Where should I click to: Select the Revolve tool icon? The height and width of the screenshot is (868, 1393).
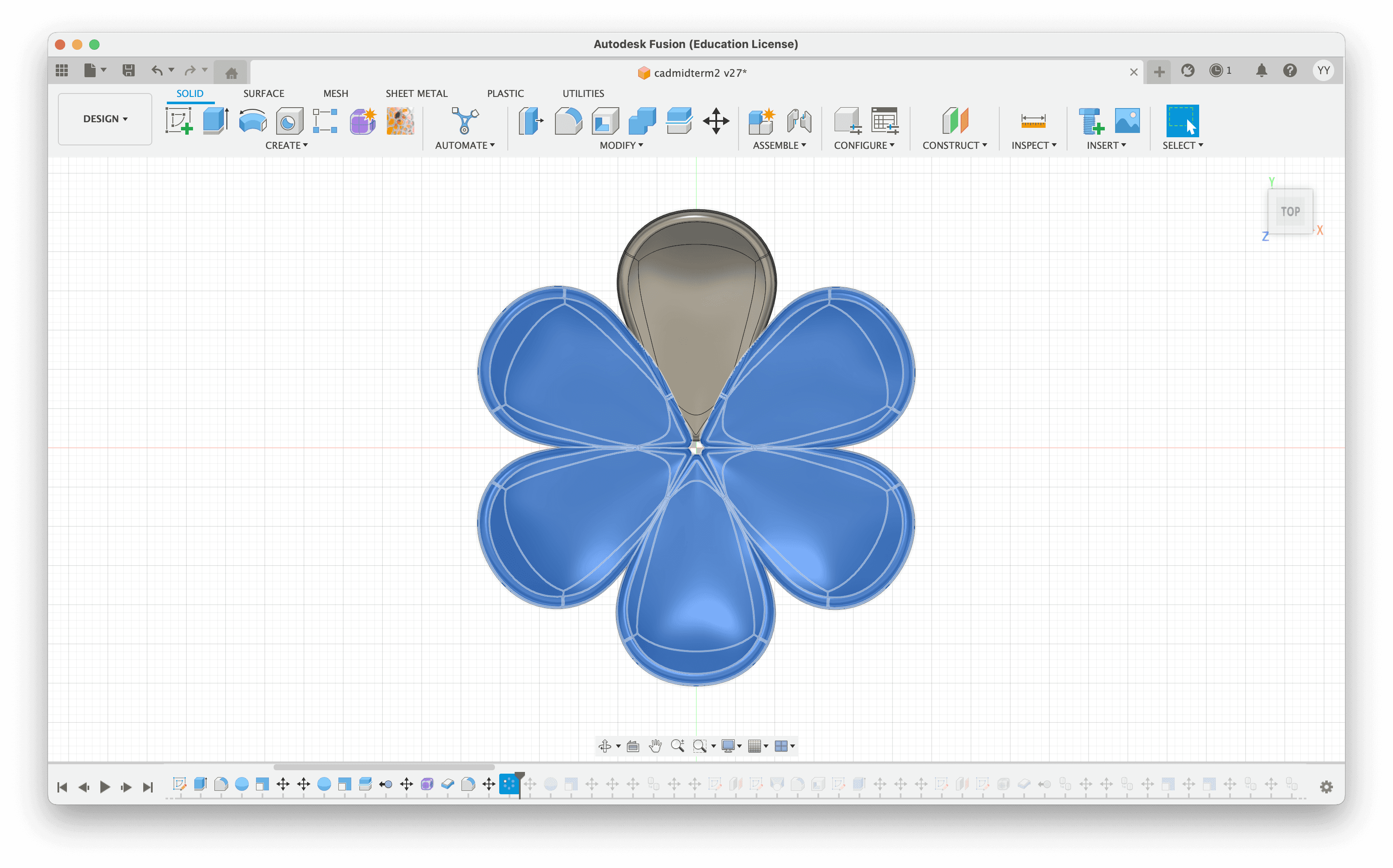253,121
